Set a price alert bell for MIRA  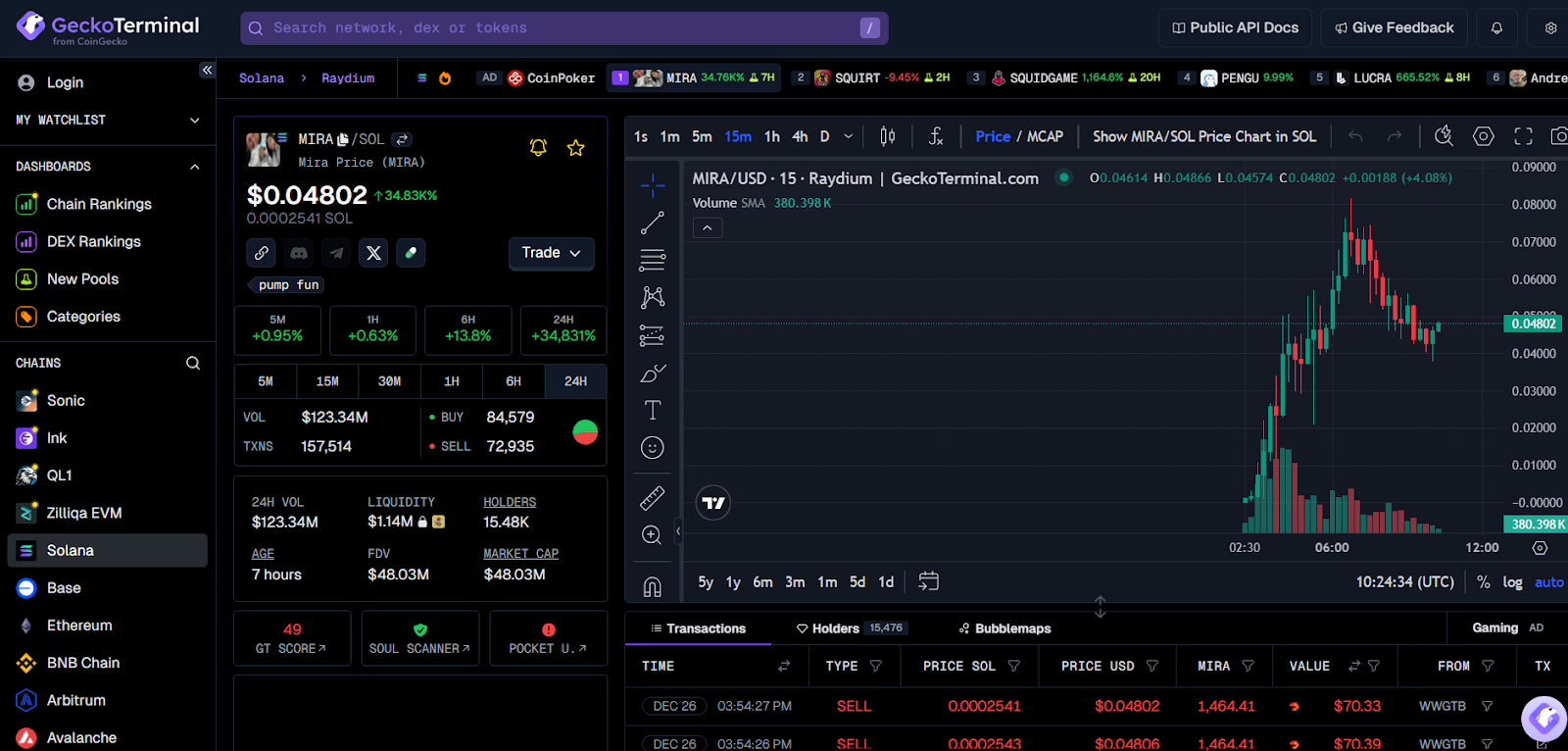[x=538, y=147]
